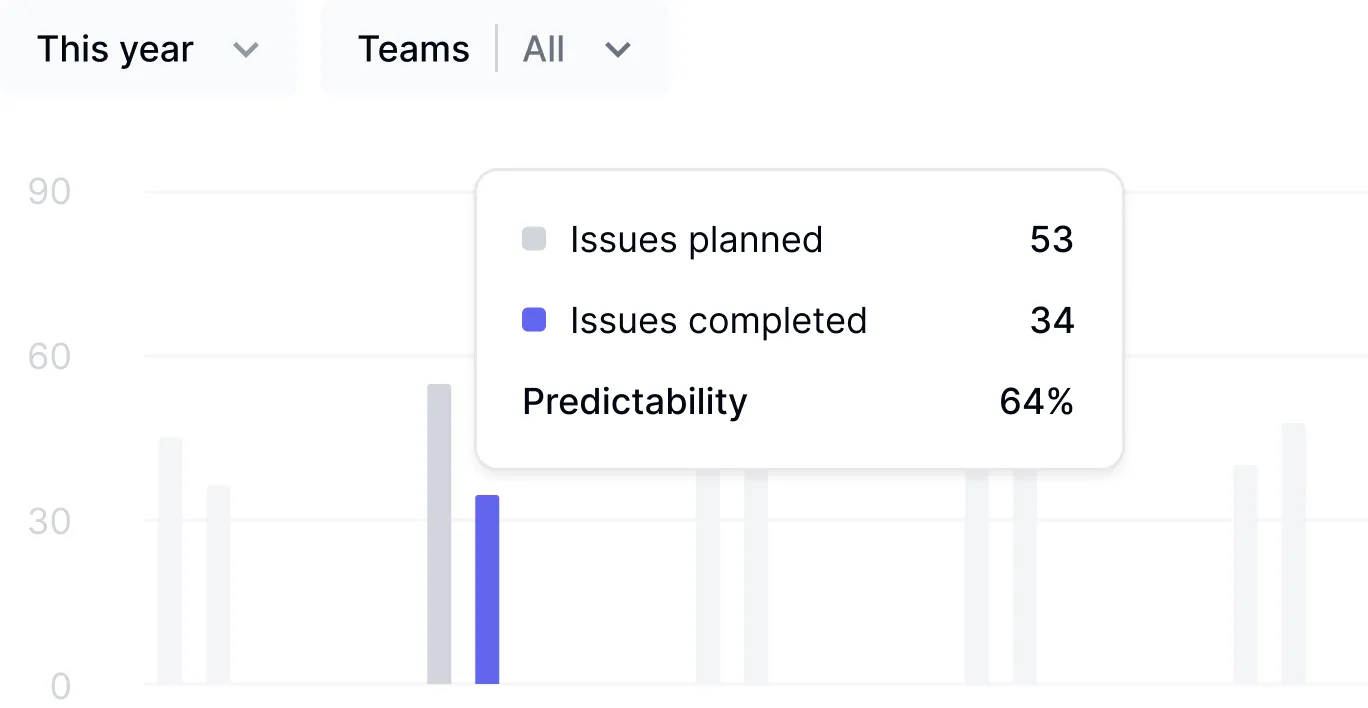Click the 90 y-axis label
The image size is (1368, 708).
coord(49,192)
